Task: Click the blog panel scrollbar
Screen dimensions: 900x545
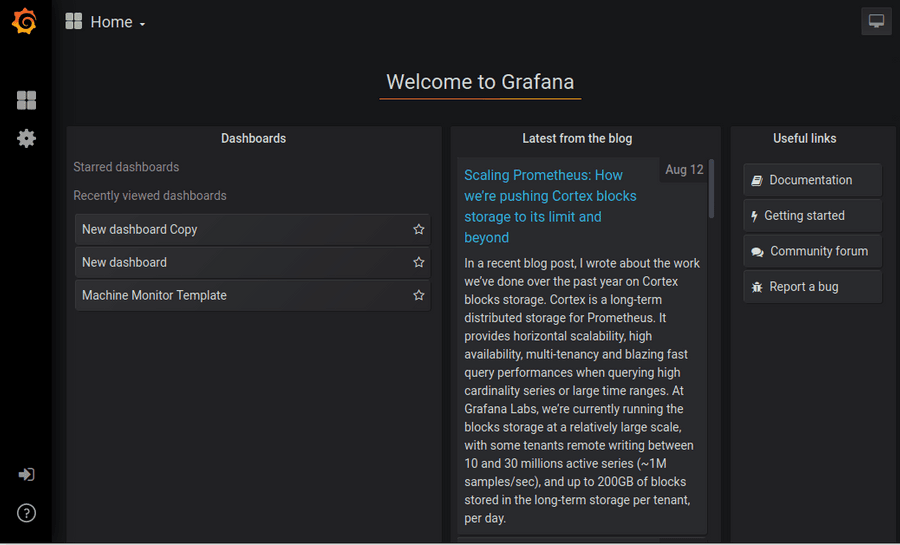Action: pos(711,189)
